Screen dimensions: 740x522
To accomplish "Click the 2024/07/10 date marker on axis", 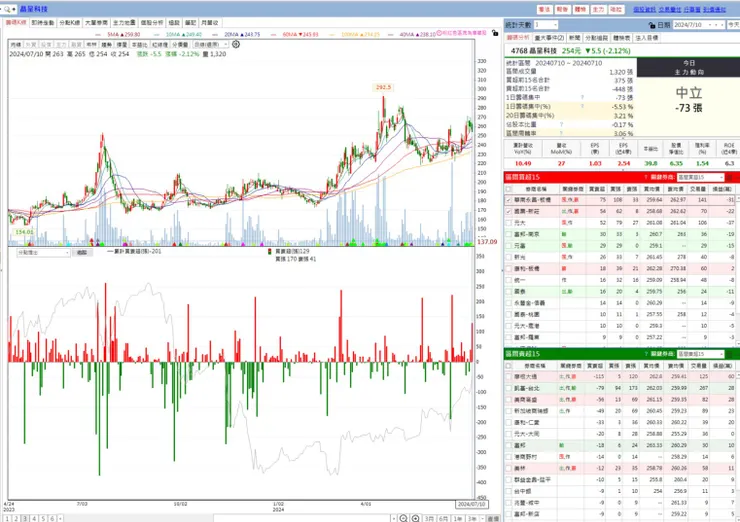I will 471,504.
